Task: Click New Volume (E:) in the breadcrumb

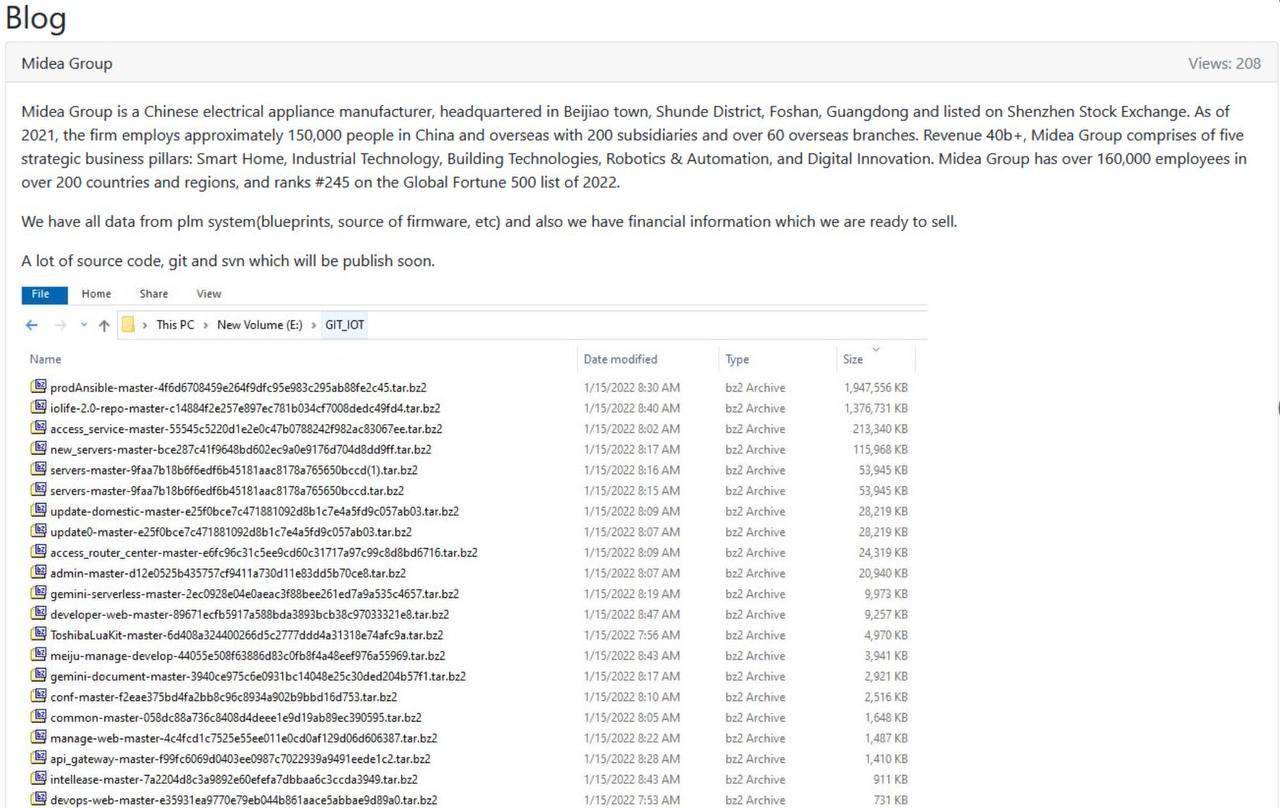Action: click(260, 325)
